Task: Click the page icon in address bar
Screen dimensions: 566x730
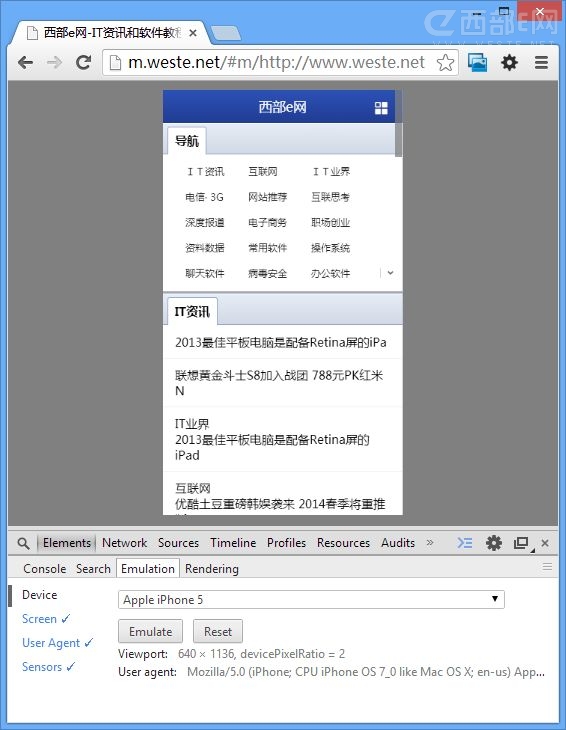Action: pos(115,62)
